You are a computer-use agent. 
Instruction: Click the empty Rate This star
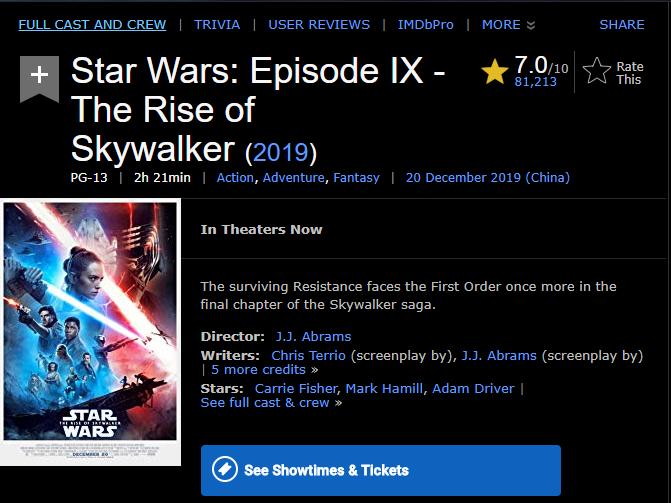597,71
